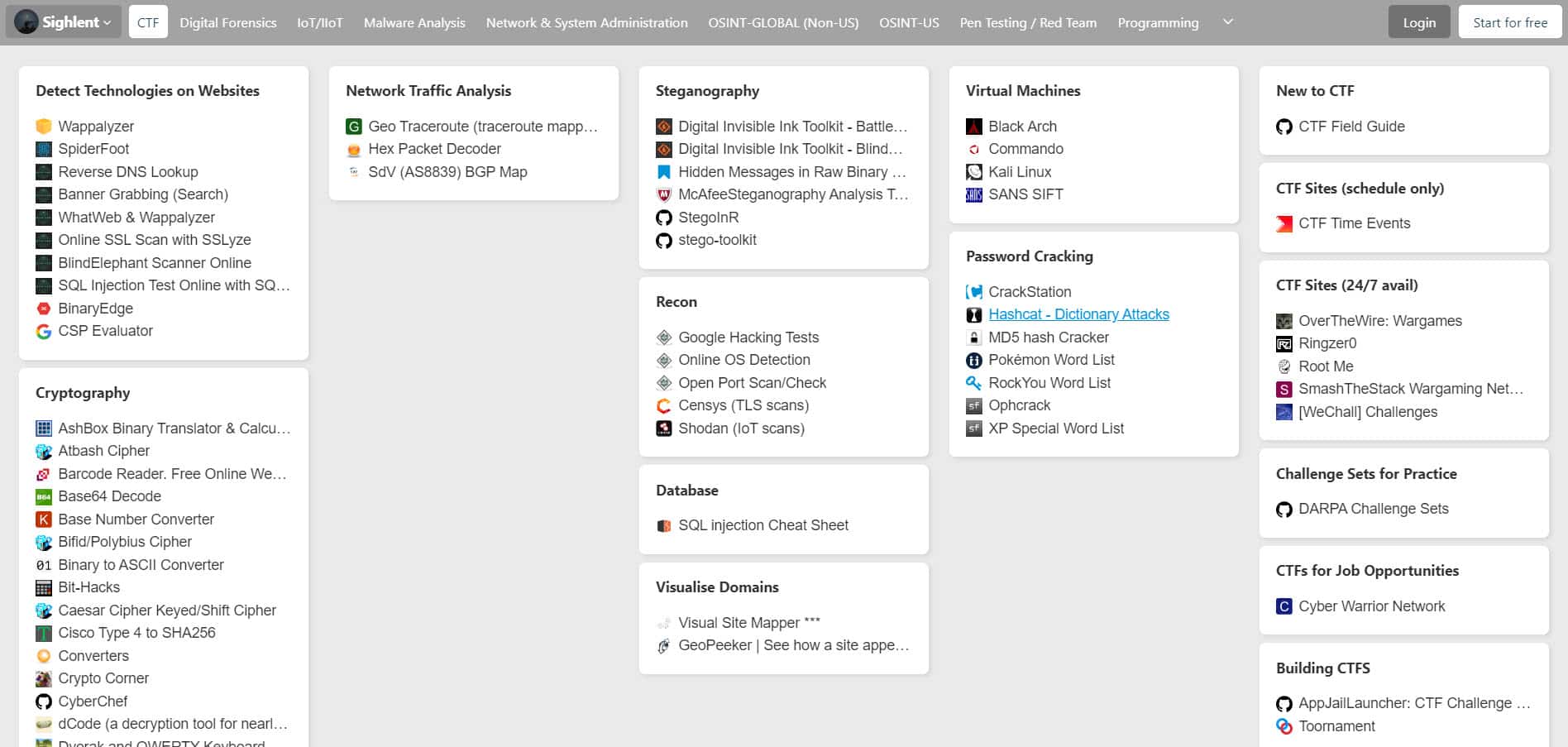The image size is (1568, 747).
Task: Click the CSP Evaluator Google icon
Action: pos(44,331)
